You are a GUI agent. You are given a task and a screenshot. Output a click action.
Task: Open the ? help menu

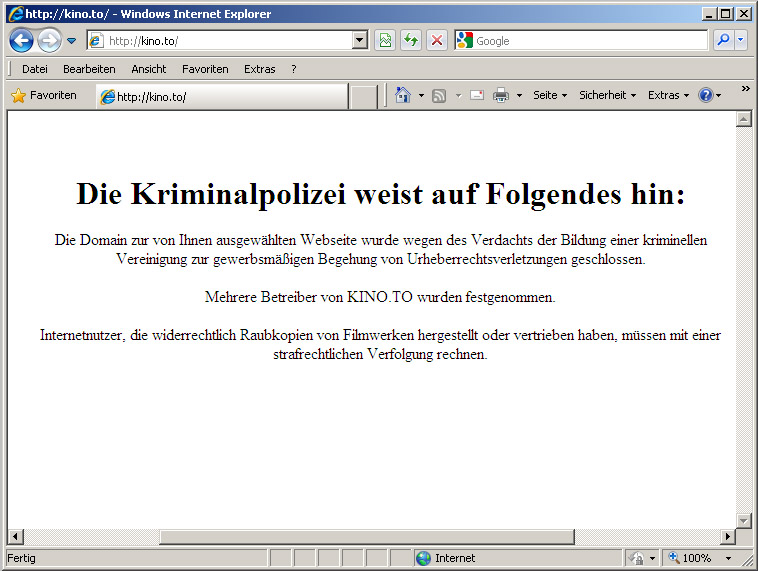point(294,69)
